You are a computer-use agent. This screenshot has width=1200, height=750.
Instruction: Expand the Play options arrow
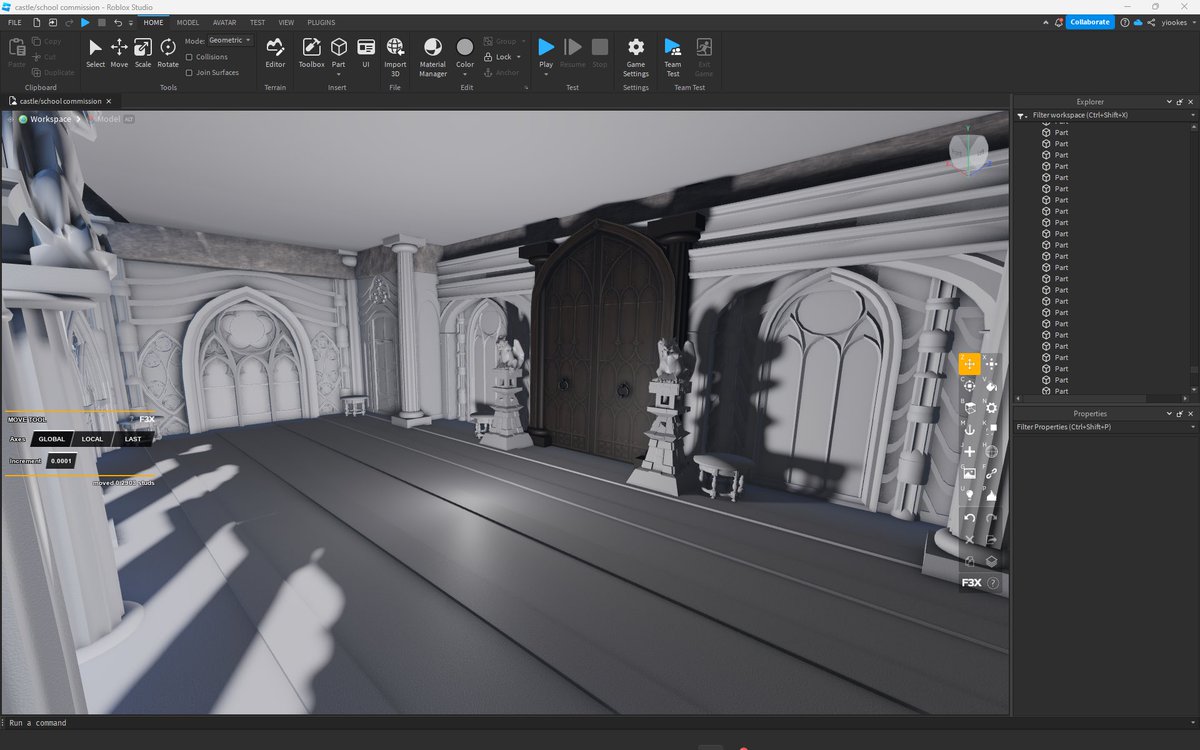pos(546,73)
